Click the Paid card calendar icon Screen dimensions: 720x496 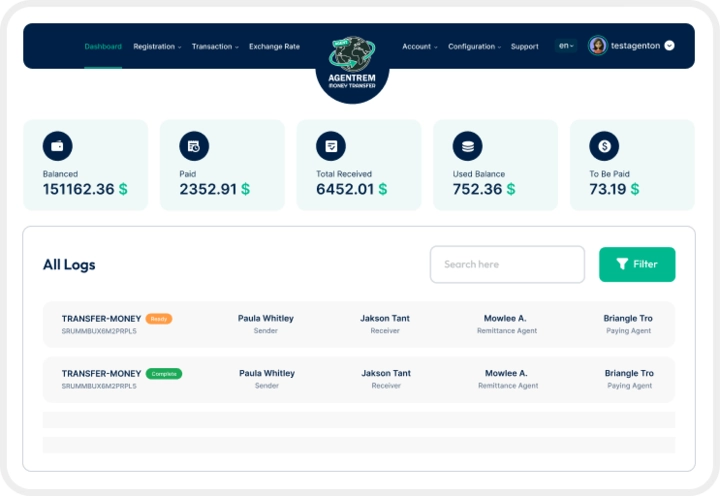point(194,146)
